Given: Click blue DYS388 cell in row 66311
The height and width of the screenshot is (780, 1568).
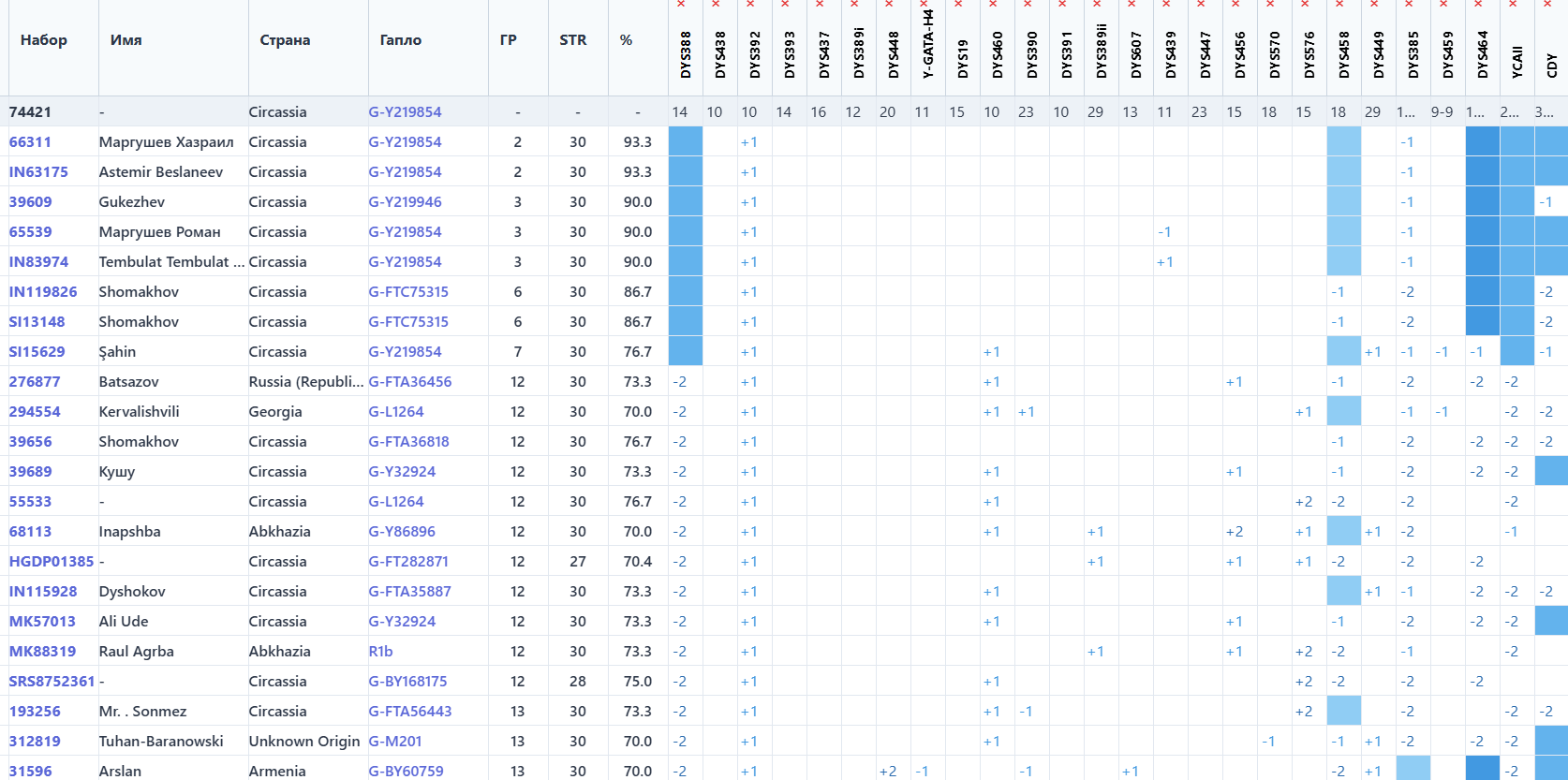Looking at the screenshot, I should point(685,142).
